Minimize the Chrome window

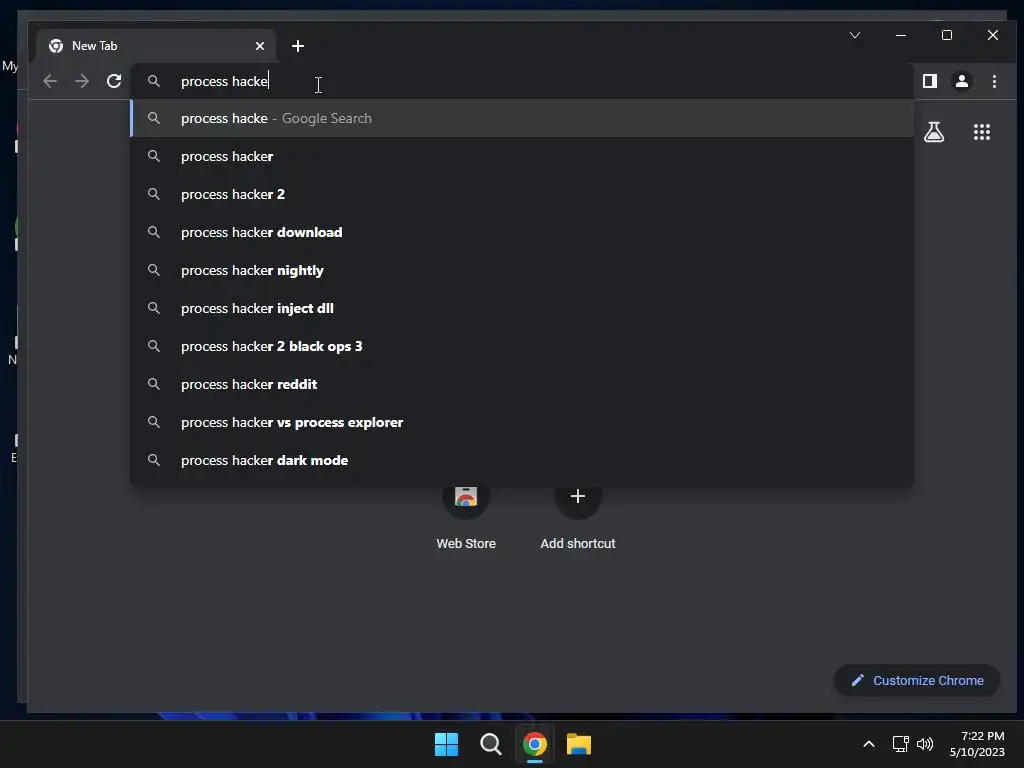(x=901, y=35)
